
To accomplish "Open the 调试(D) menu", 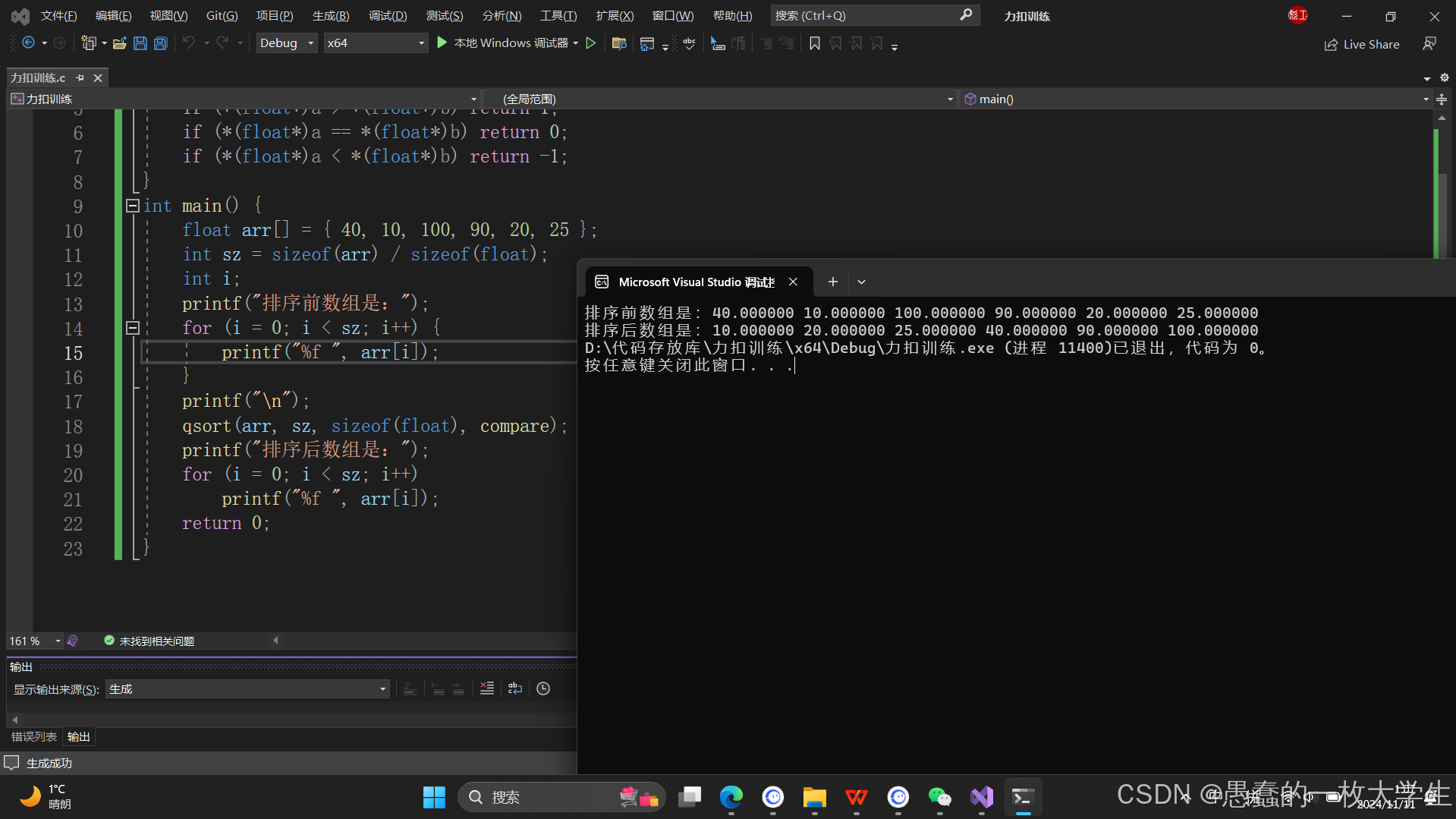I will tap(388, 15).
